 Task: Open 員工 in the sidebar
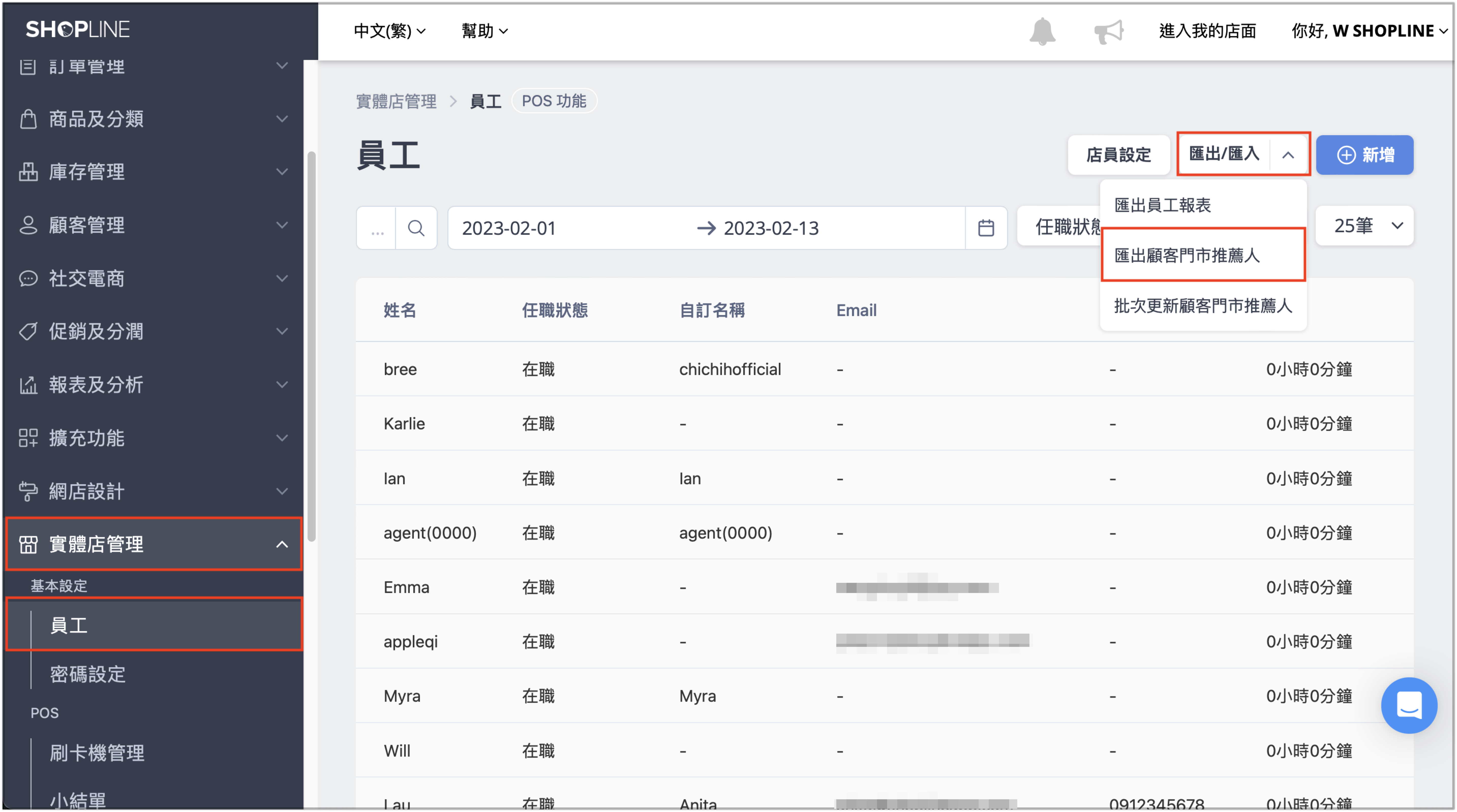tap(154, 626)
